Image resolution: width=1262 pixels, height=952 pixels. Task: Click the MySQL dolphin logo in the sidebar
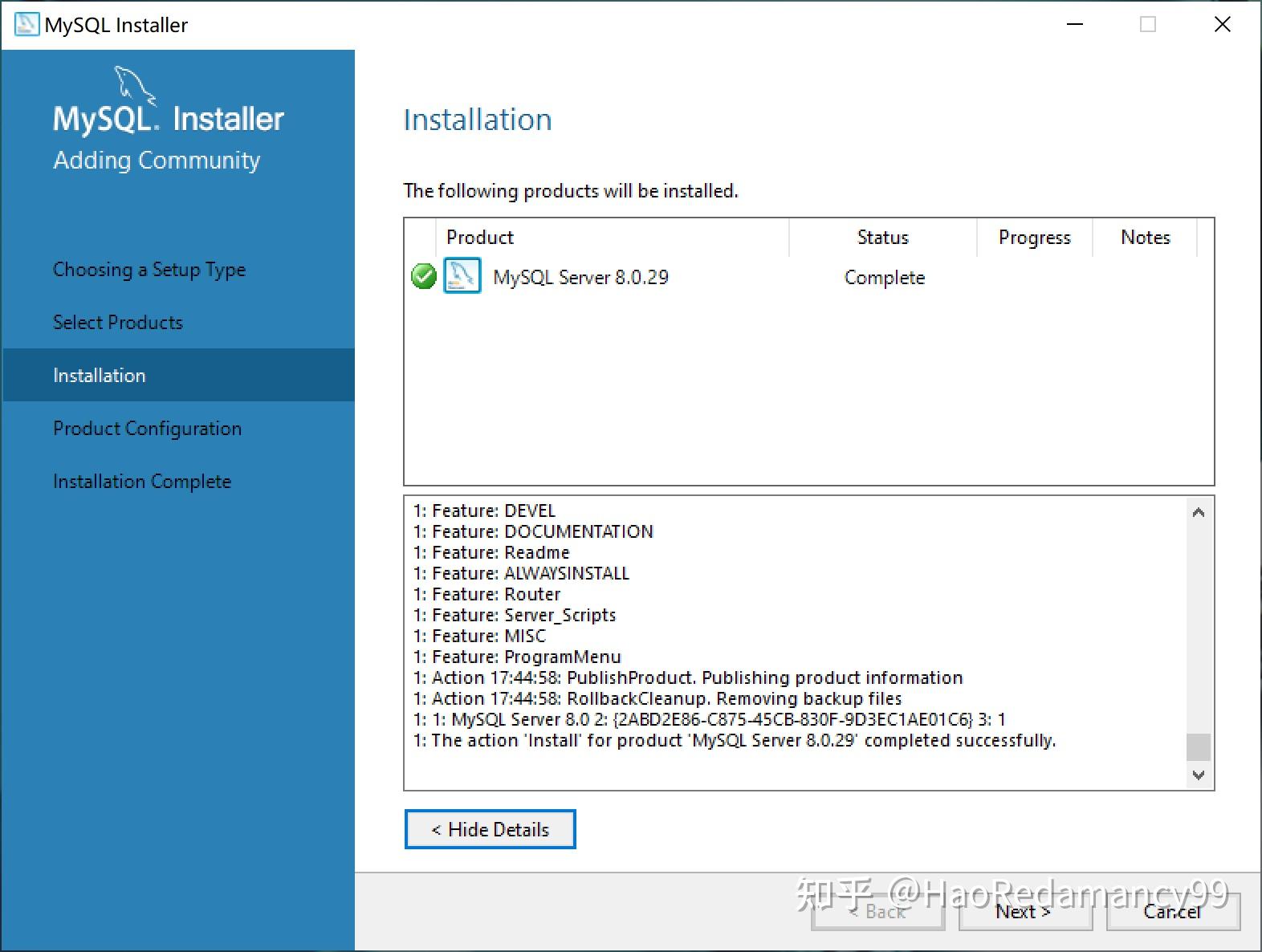[135, 84]
